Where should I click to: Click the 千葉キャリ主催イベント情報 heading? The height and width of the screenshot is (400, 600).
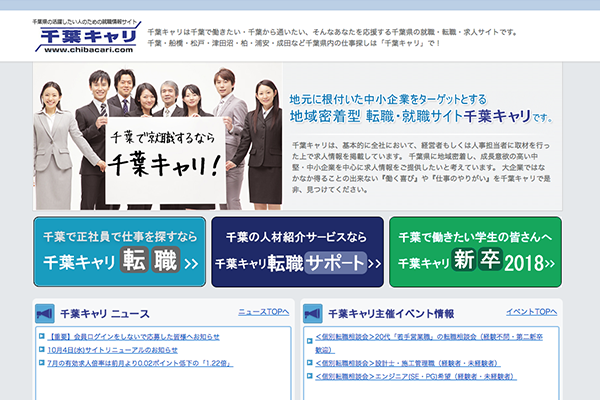[x=391, y=314]
